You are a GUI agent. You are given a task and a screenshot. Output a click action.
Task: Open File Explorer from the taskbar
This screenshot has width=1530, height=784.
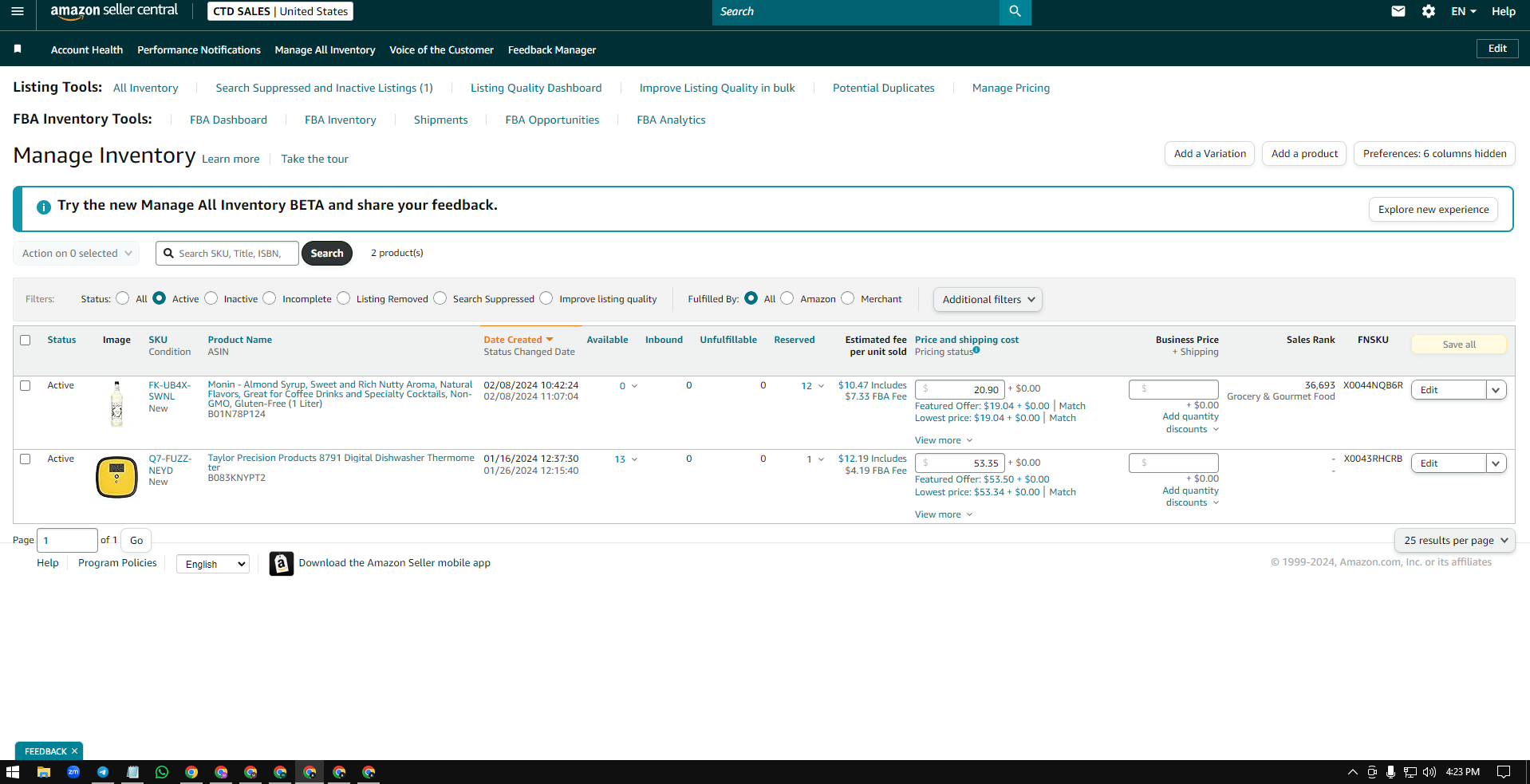[44, 772]
